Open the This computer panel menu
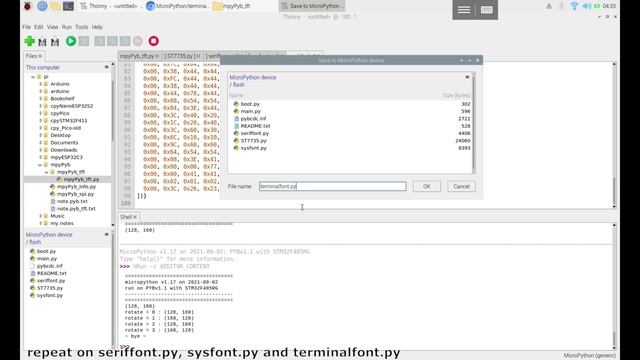 pyautogui.click(x=107, y=67)
